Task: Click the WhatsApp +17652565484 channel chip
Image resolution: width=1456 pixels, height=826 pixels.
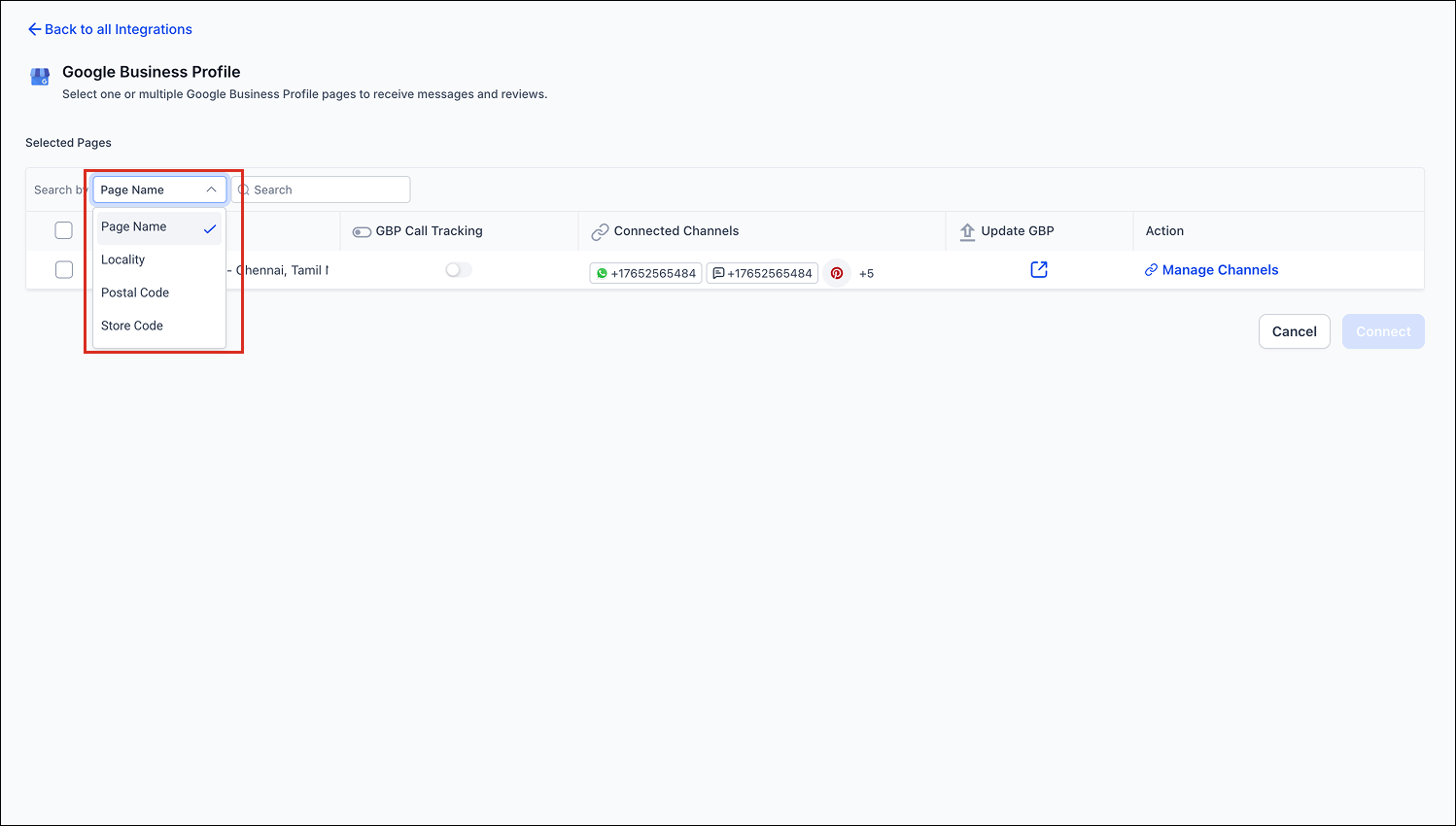Action: [x=645, y=273]
